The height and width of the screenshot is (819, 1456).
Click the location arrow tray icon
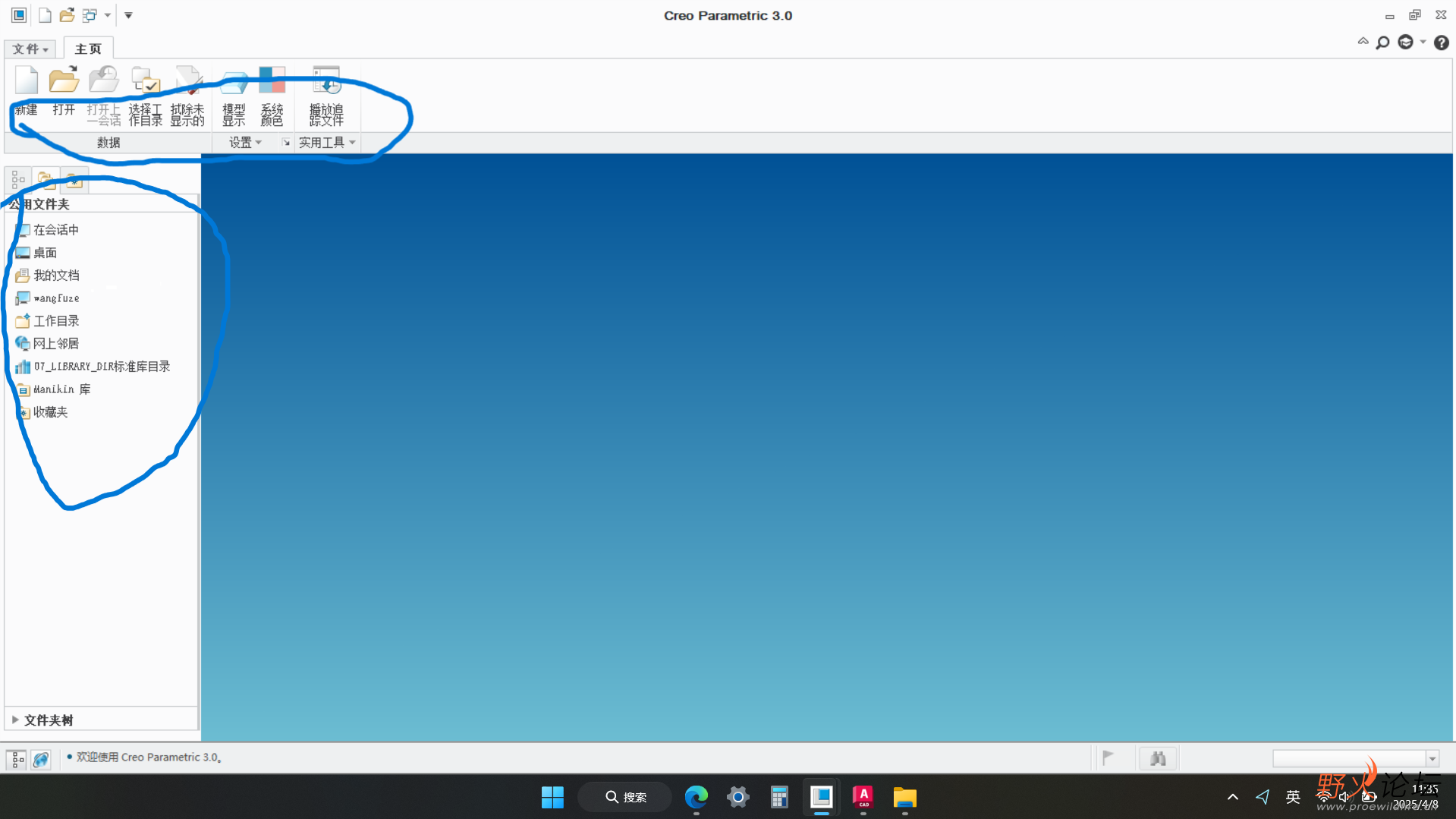click(1263, 797)
